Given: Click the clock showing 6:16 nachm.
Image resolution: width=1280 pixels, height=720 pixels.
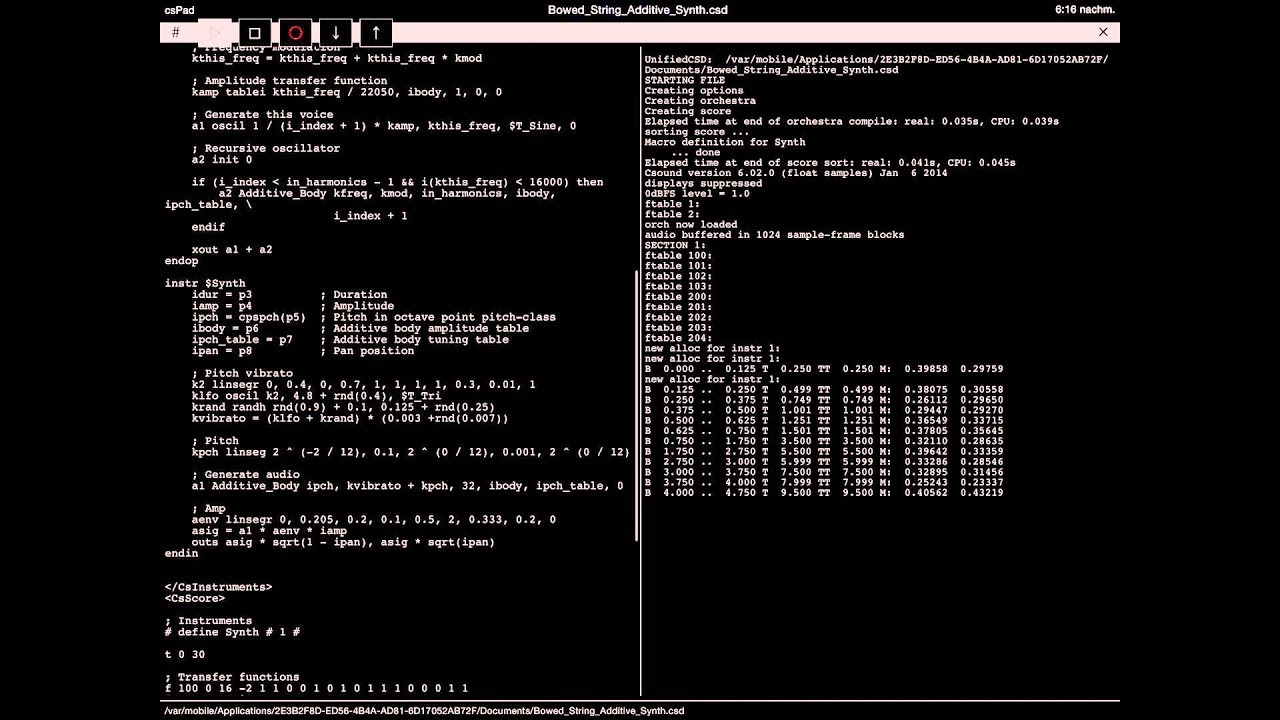Looking at the screenshot, I should tap(1084, 10).
